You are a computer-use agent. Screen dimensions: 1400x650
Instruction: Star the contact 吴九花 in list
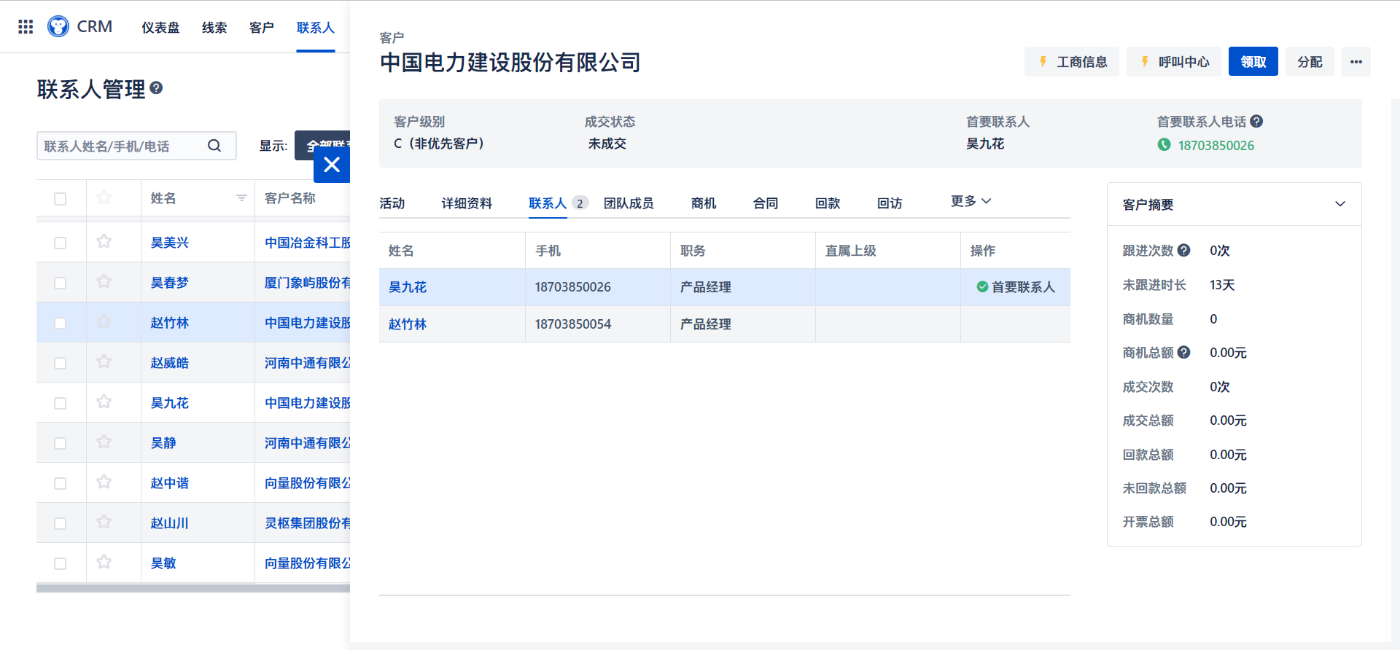click(104, 402)
